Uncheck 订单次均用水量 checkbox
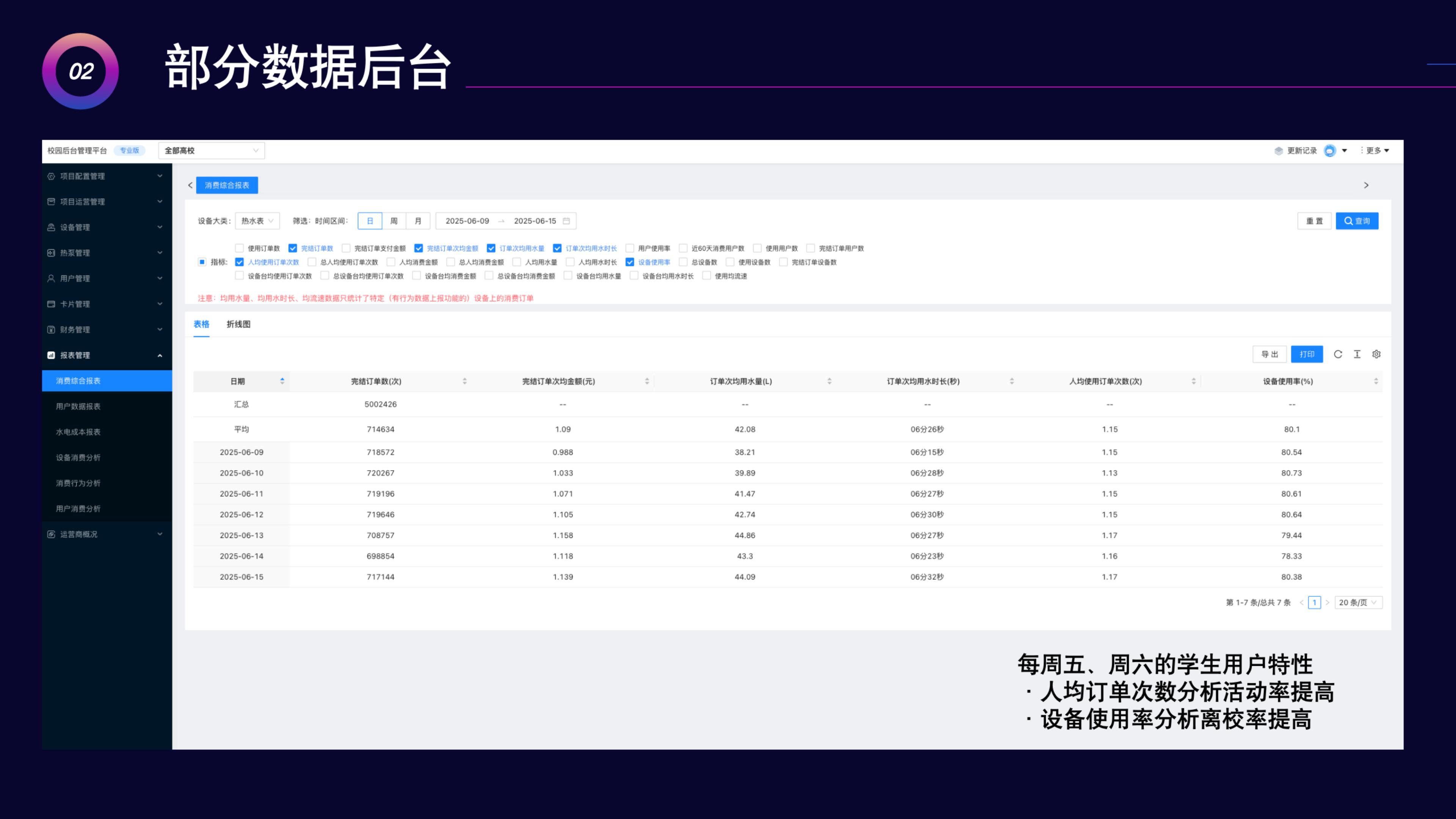Screen dimensions: 1456x819 click(491, 248)
